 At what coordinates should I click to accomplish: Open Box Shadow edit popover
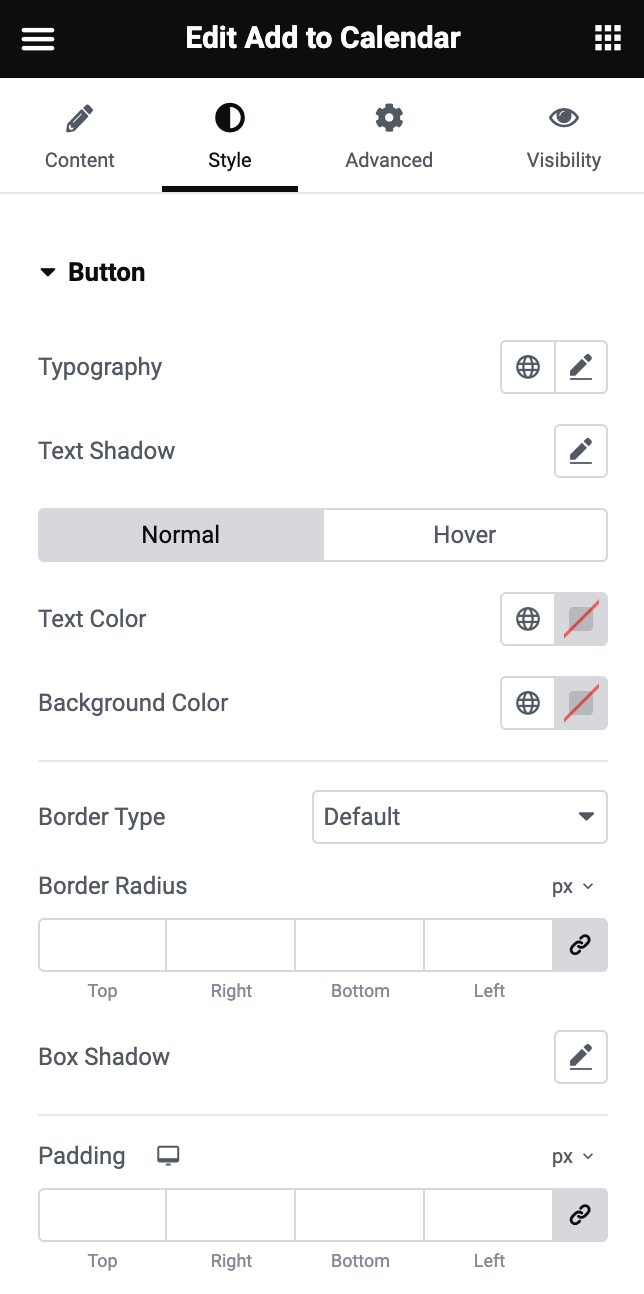pos(581,1057)
